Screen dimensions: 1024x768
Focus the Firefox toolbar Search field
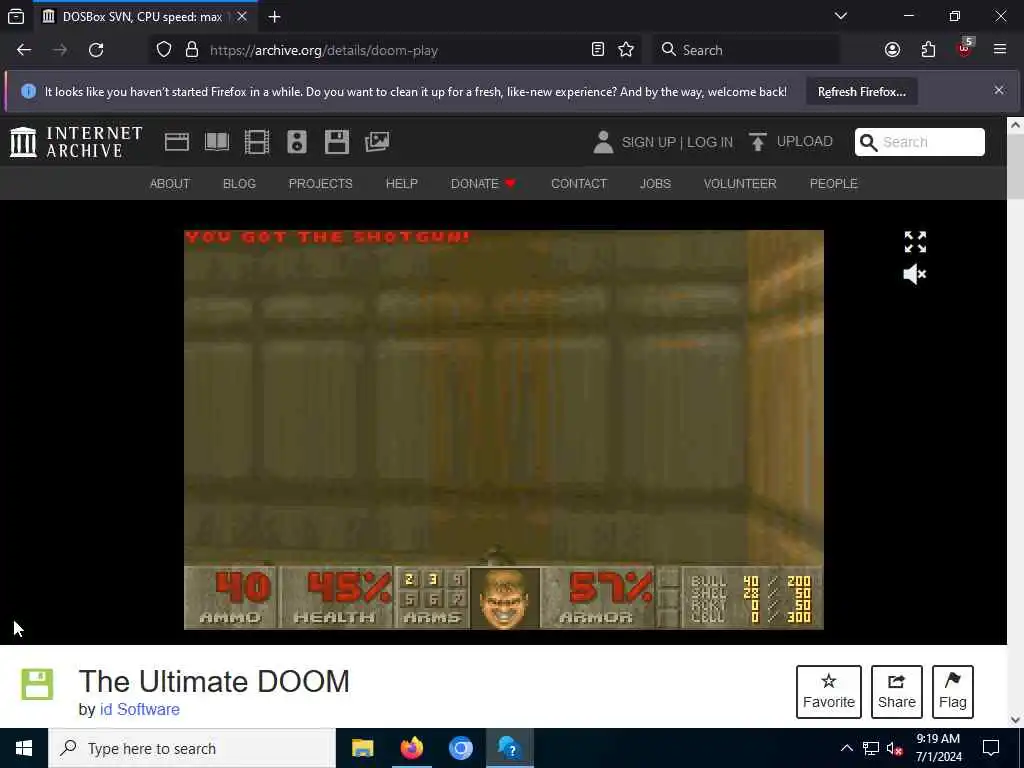(x=746, y=50)
